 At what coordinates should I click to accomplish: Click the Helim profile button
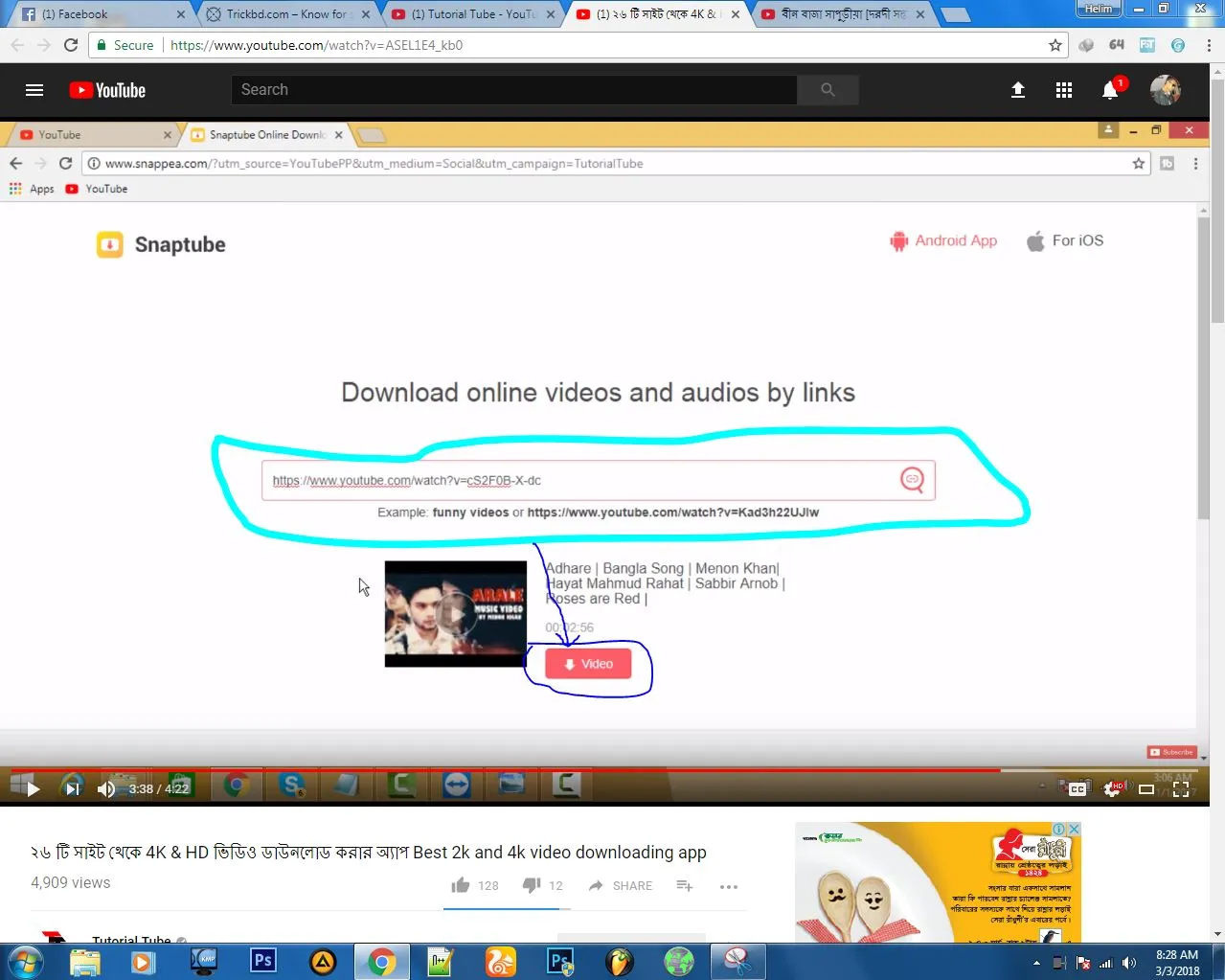pyautogui.click(x=1099, y=9)
